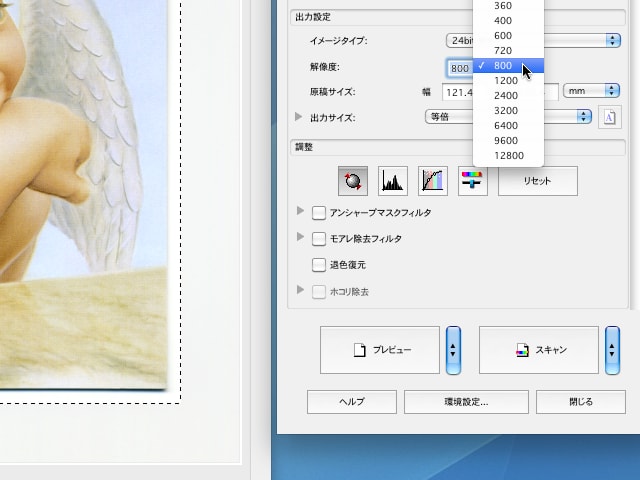Screen dimensions: 640x480
Task: Choose 9600 resolution option
Action: (508, 141)
